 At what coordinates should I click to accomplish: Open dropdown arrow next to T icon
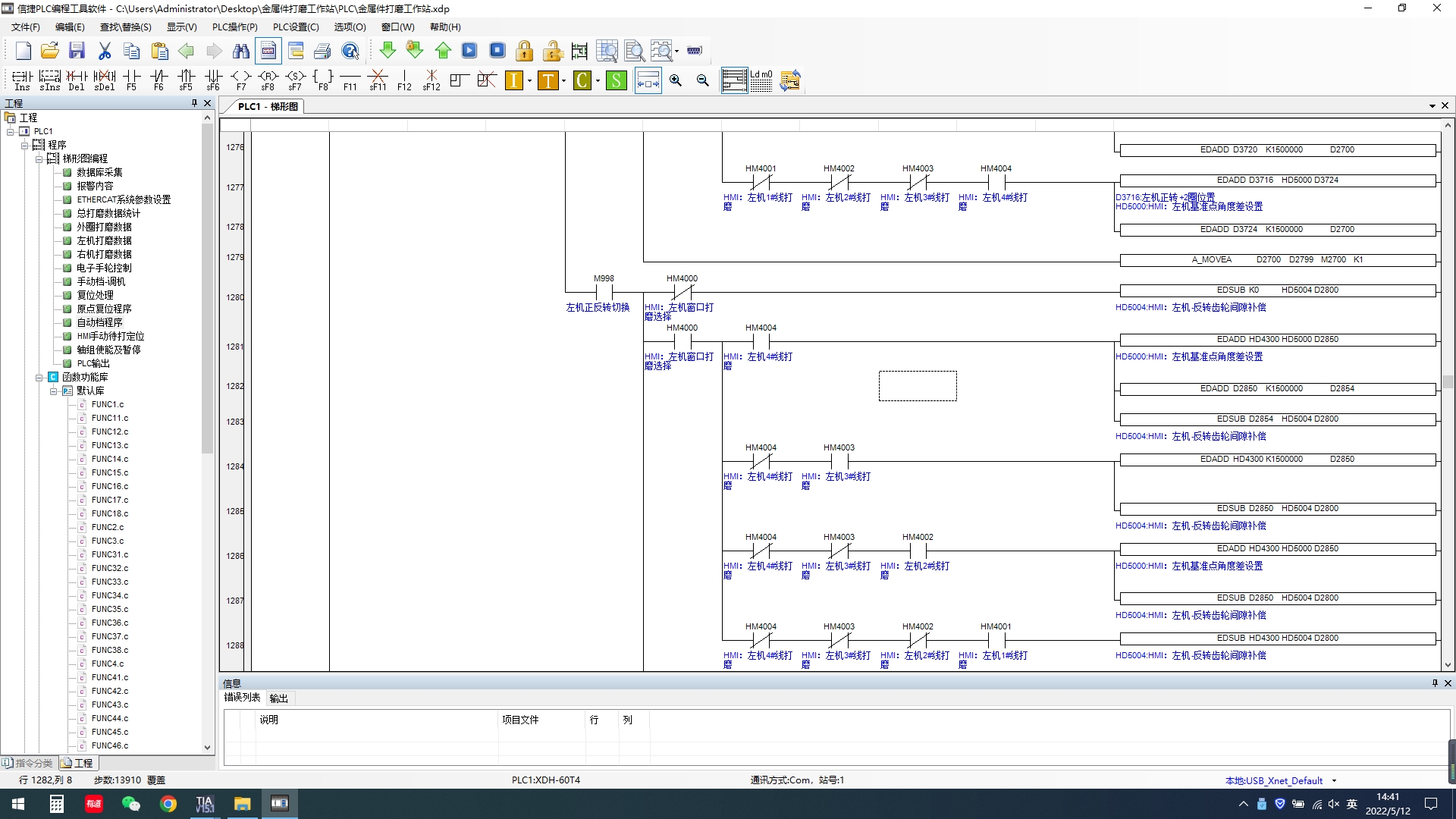[x=563, y=81]
